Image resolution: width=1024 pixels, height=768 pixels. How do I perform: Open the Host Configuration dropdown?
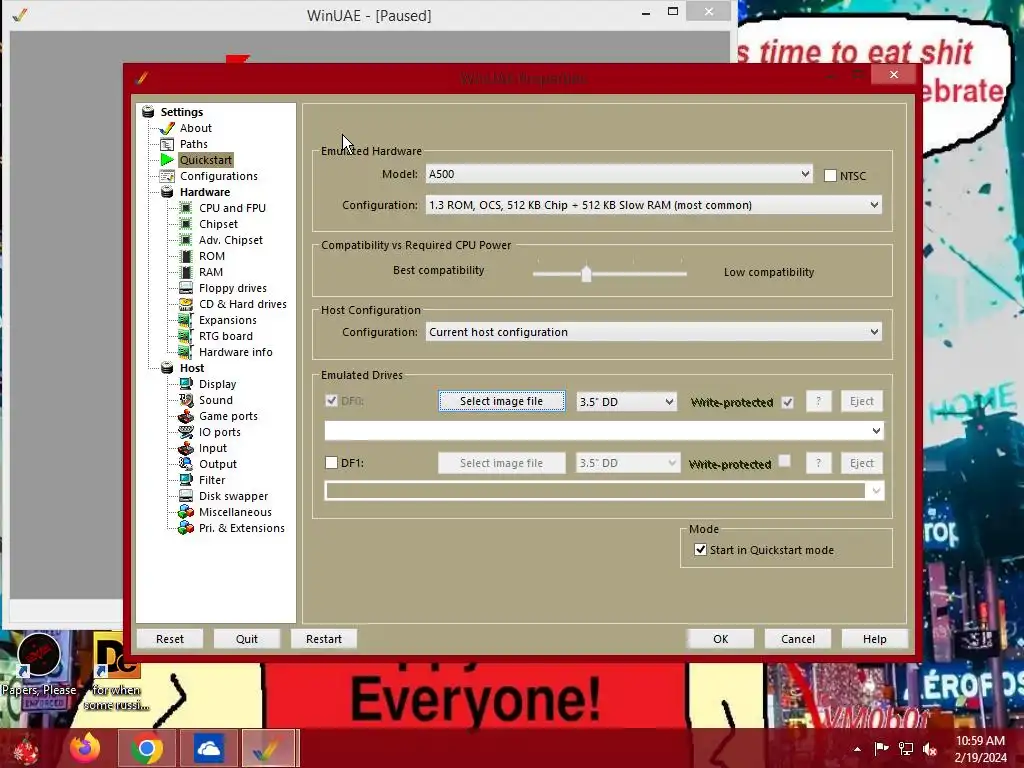point(654,332)
